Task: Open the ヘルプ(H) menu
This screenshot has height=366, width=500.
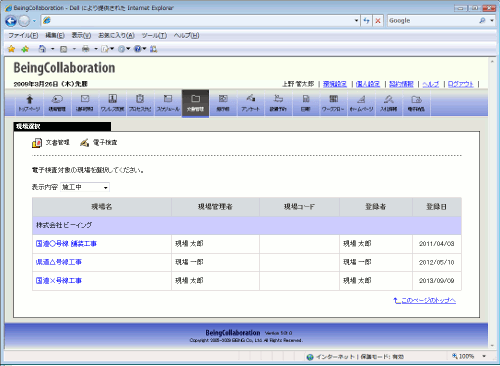Action: pos(186,35)
